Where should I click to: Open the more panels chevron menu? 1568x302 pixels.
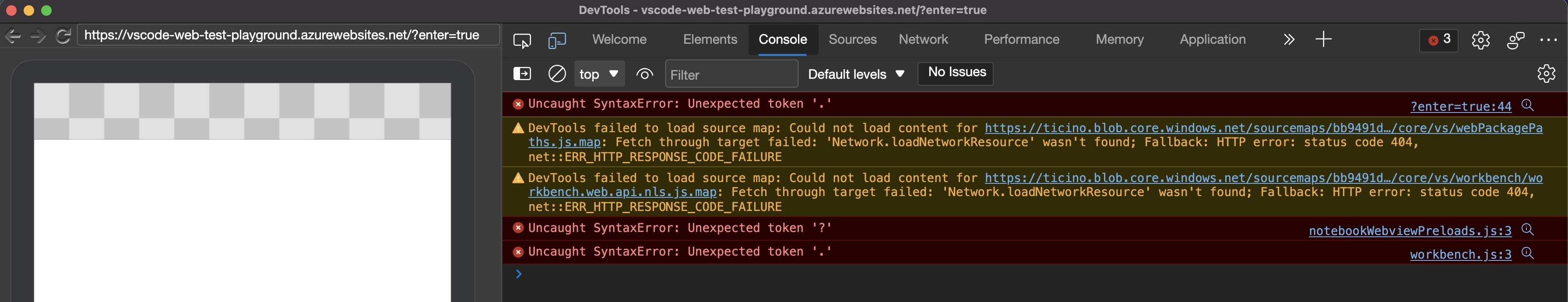(1289, 39)
